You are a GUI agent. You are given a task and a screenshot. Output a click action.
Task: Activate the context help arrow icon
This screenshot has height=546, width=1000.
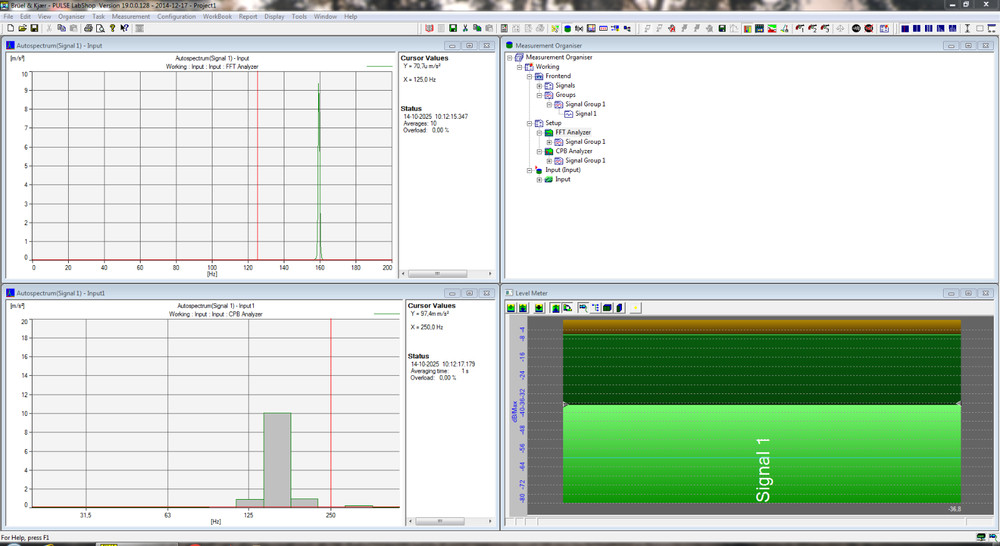124,28
